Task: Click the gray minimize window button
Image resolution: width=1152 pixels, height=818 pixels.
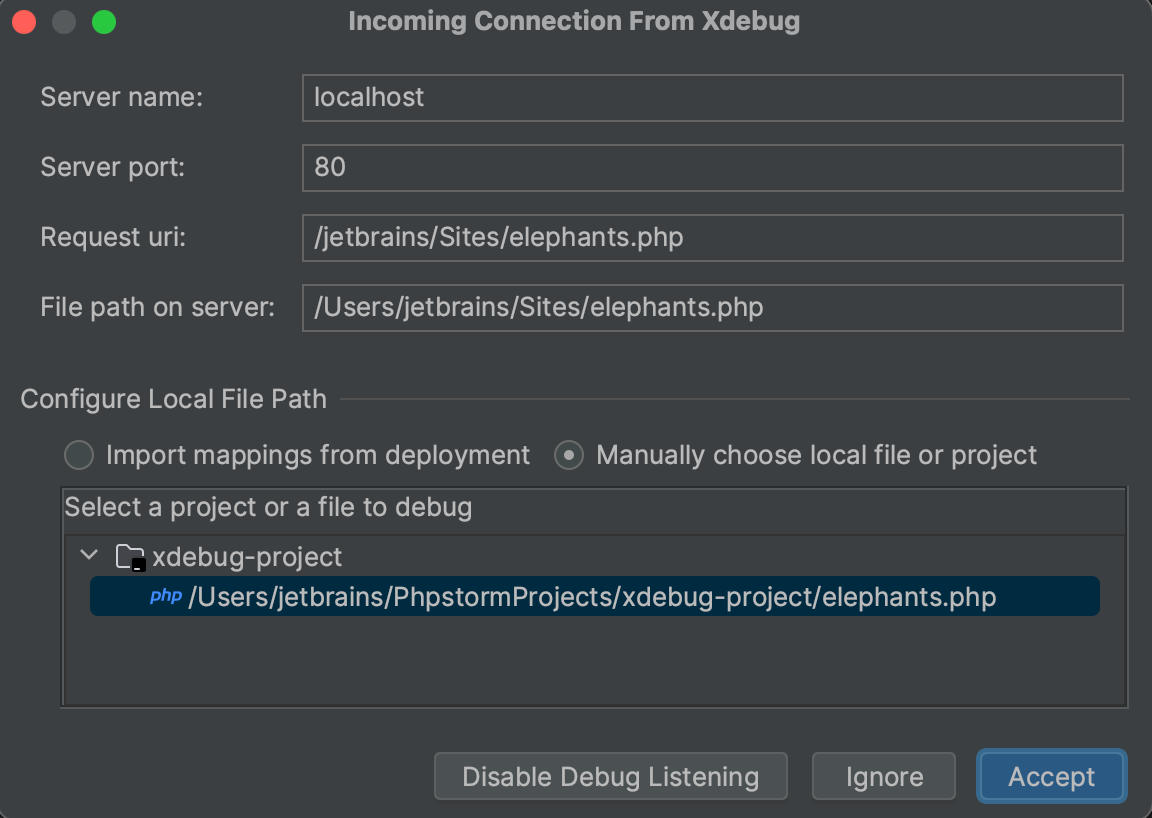Action: pyautogui.click(x=64, y=22)
